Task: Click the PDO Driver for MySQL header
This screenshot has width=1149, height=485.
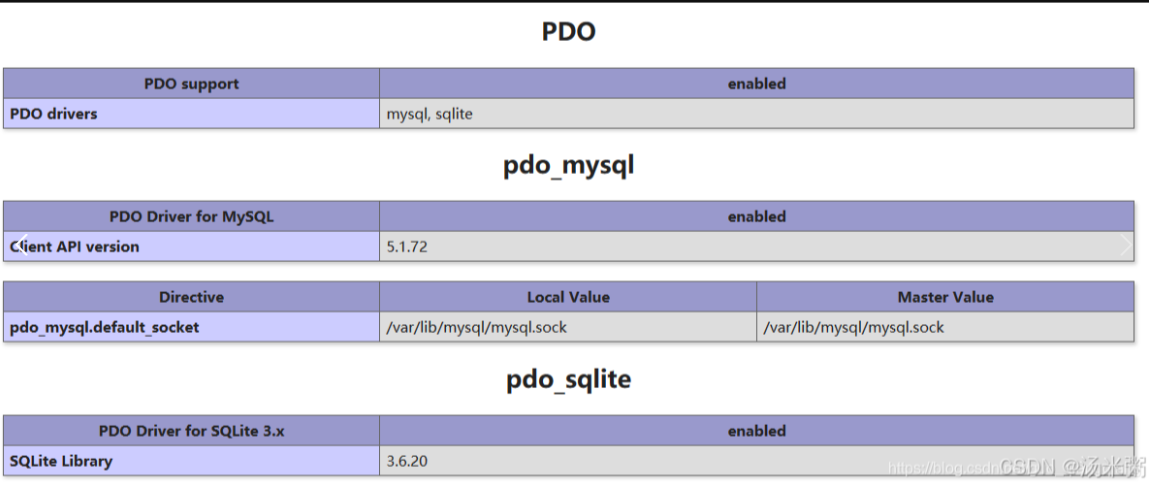Action: tap(191, 216)
